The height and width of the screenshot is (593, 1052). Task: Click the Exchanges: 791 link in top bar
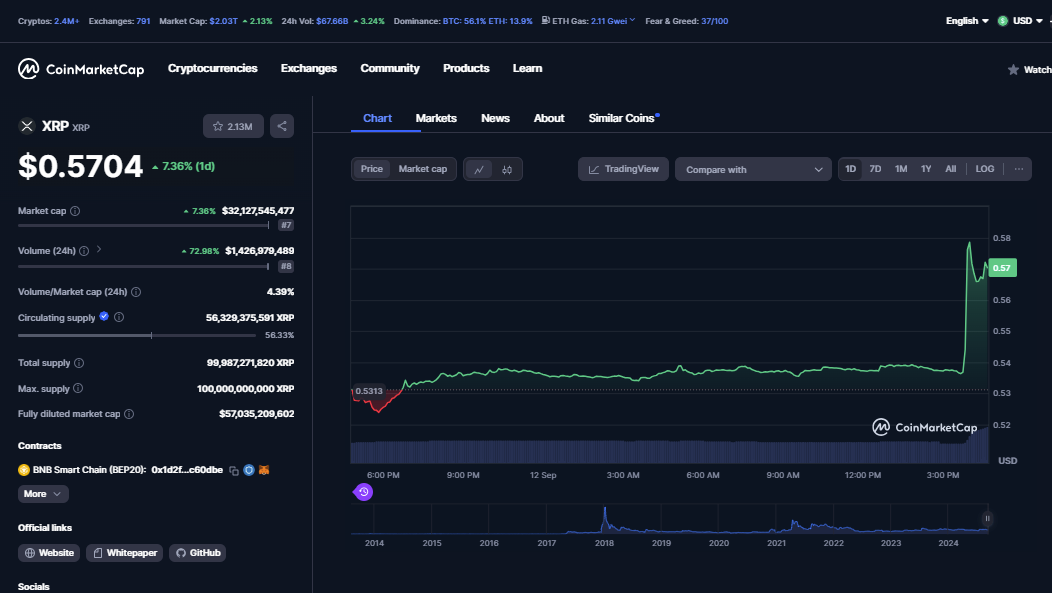119,21
